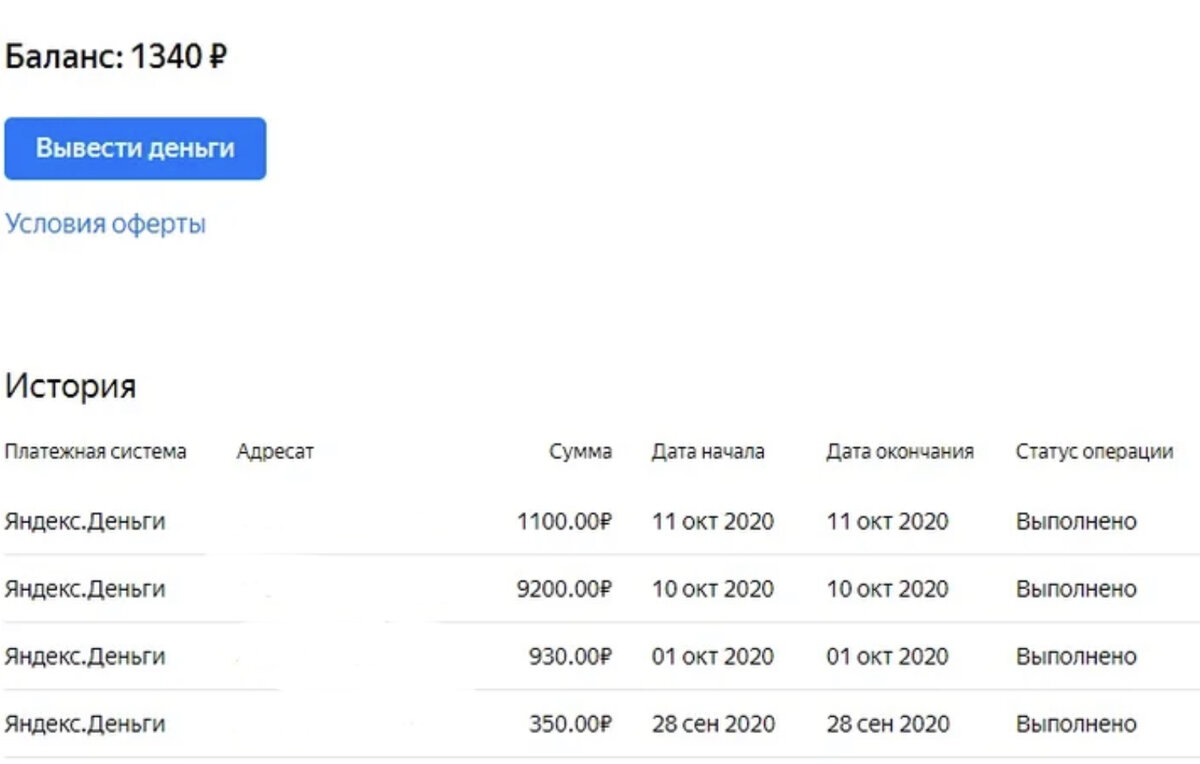Select the start date 10 окт 2020
Image resolution: width=1200 pixels, height=764 pixels.
point(712,589)
